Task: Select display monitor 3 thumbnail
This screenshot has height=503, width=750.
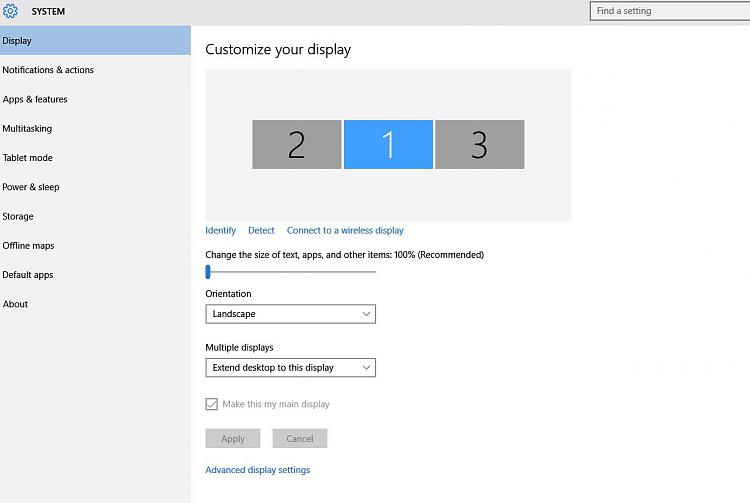Action: point(480,144)
